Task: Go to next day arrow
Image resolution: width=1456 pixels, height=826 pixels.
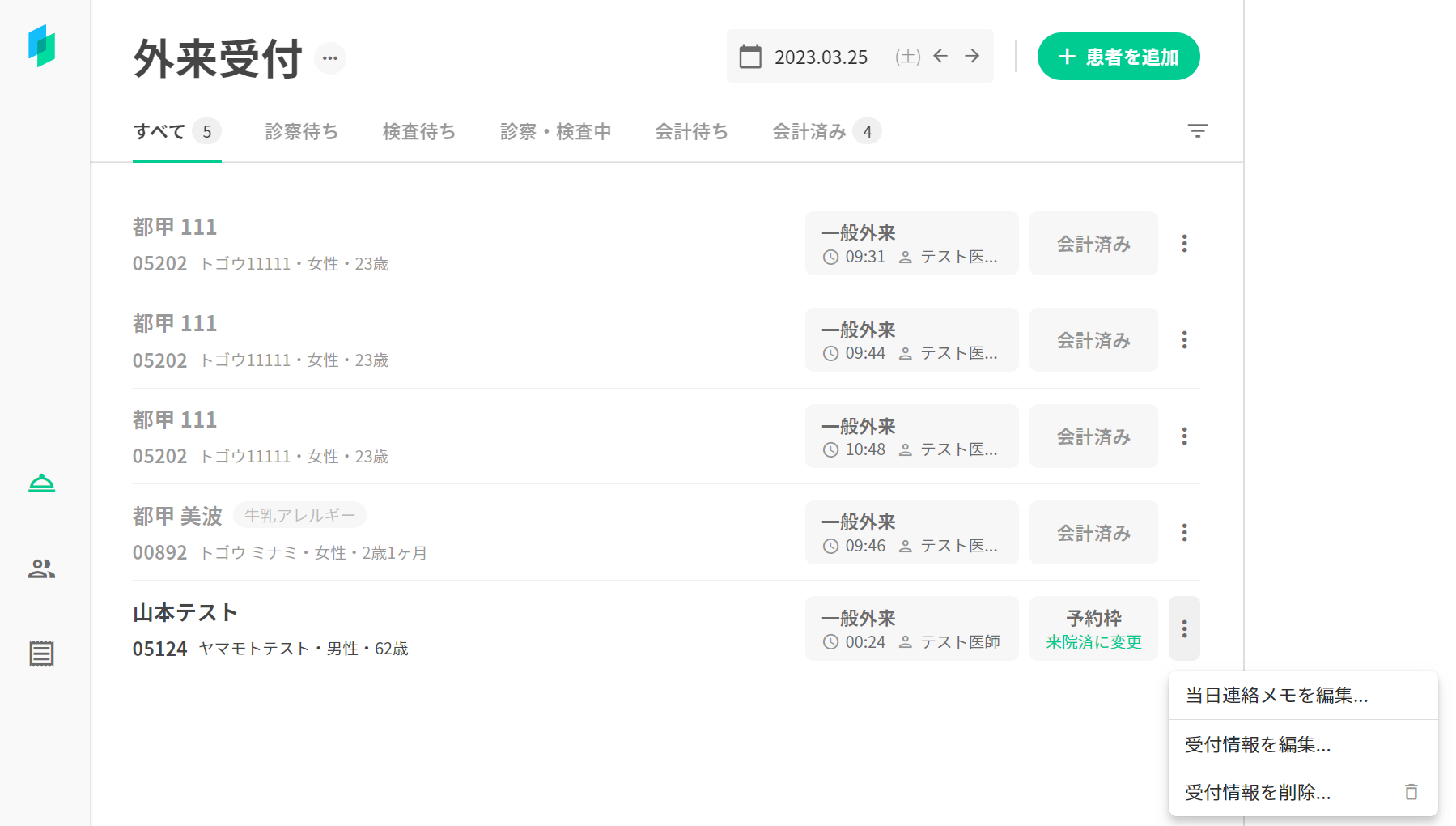Action: 972,56
